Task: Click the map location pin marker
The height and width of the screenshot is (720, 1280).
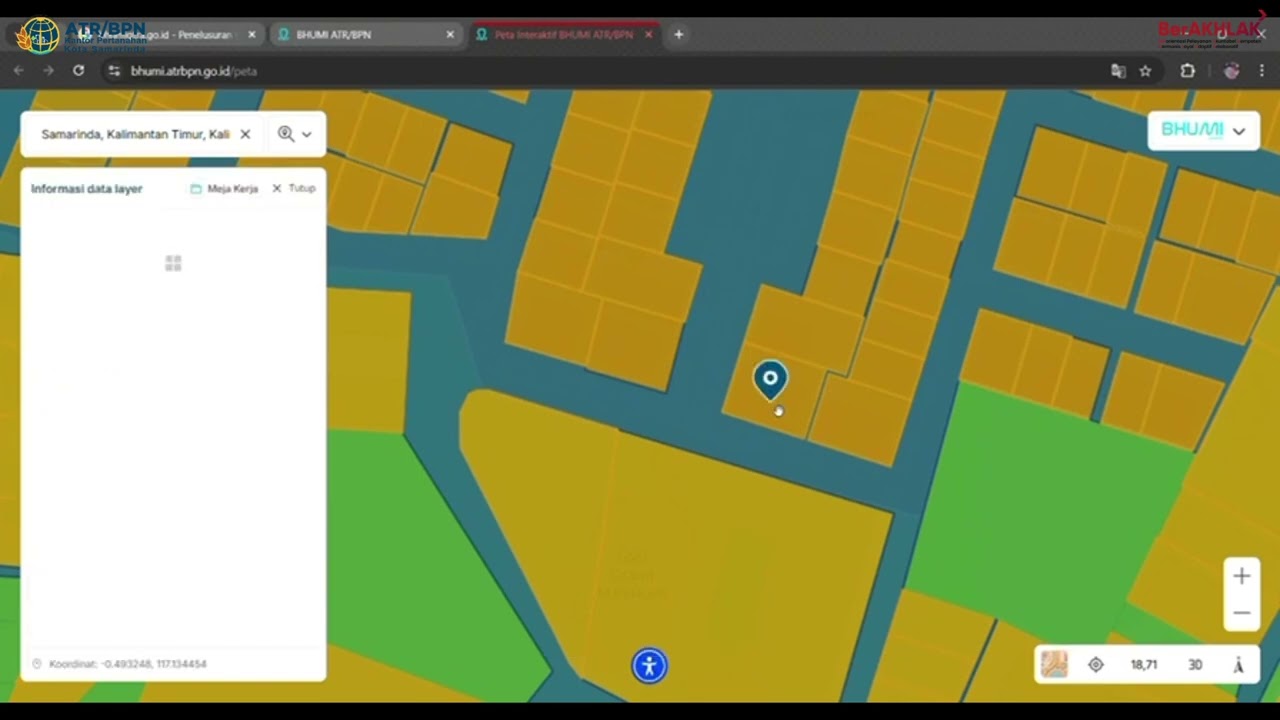Action: [770, 380]
